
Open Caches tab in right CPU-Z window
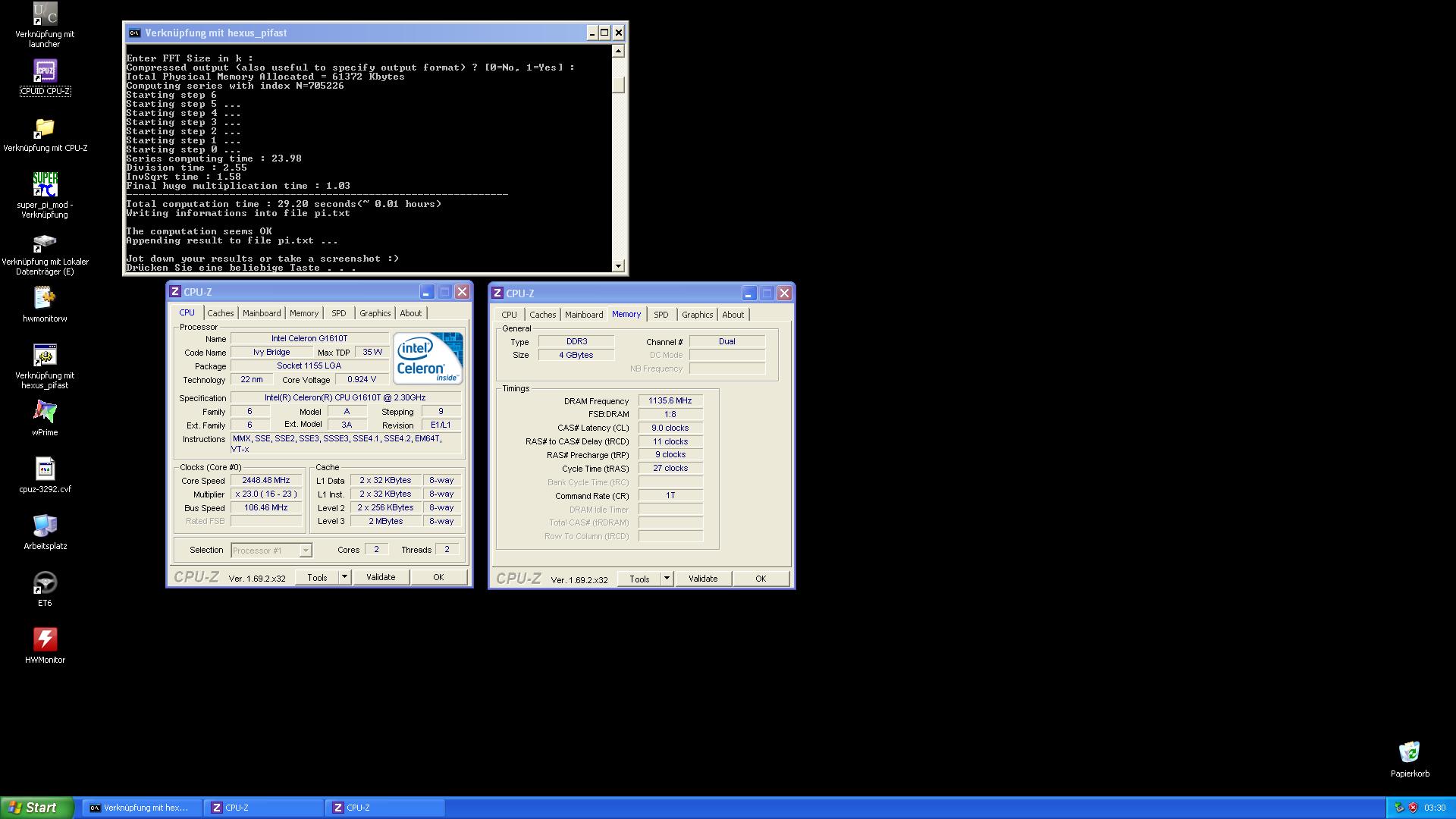point(543,315)
